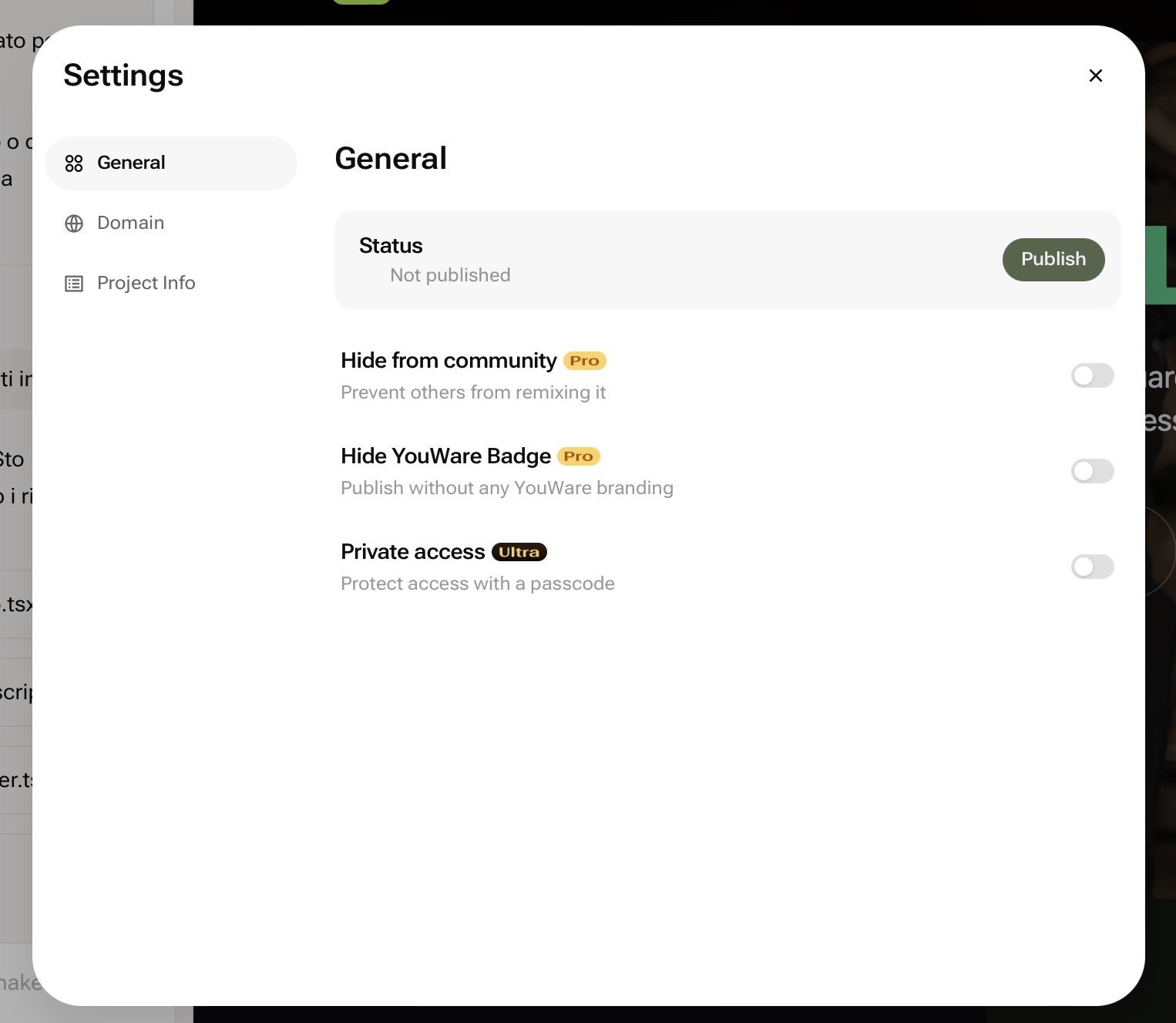
Task: Click the Protect access with a passcode description
Action: point(477,584)
